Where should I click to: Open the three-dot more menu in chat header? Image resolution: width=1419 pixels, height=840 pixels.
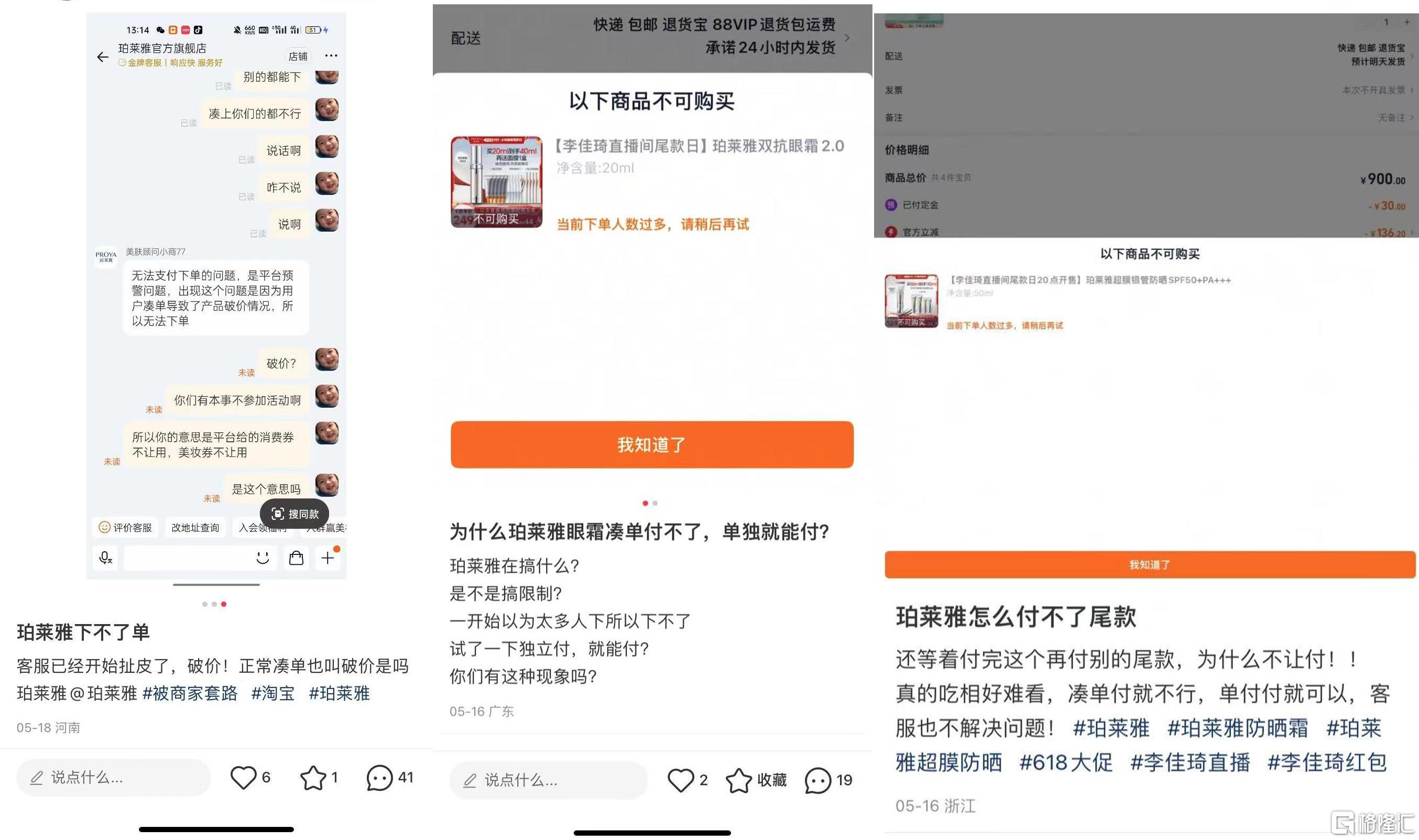(x=331, y=56)
